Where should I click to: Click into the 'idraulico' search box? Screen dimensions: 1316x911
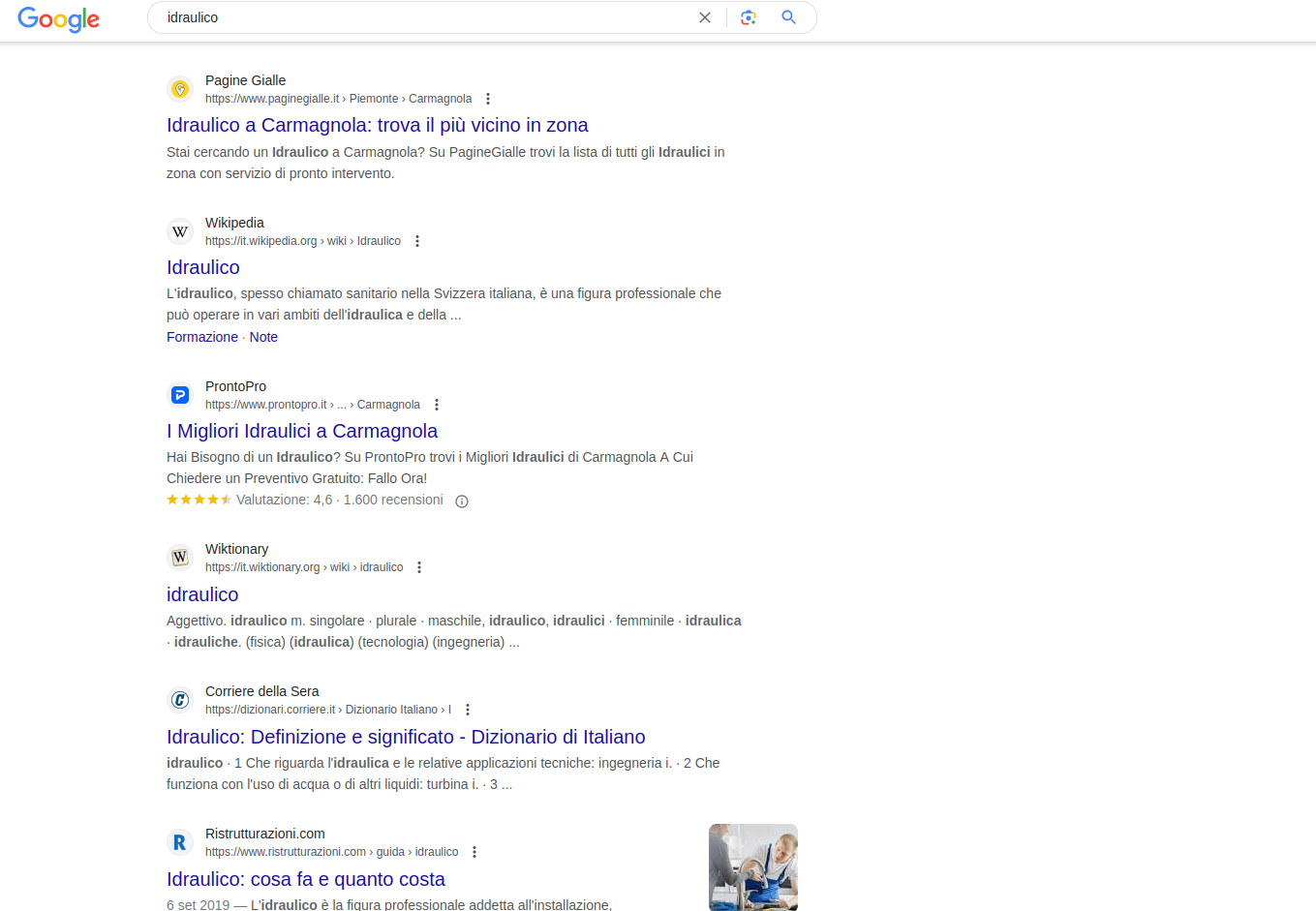[426, 17]
